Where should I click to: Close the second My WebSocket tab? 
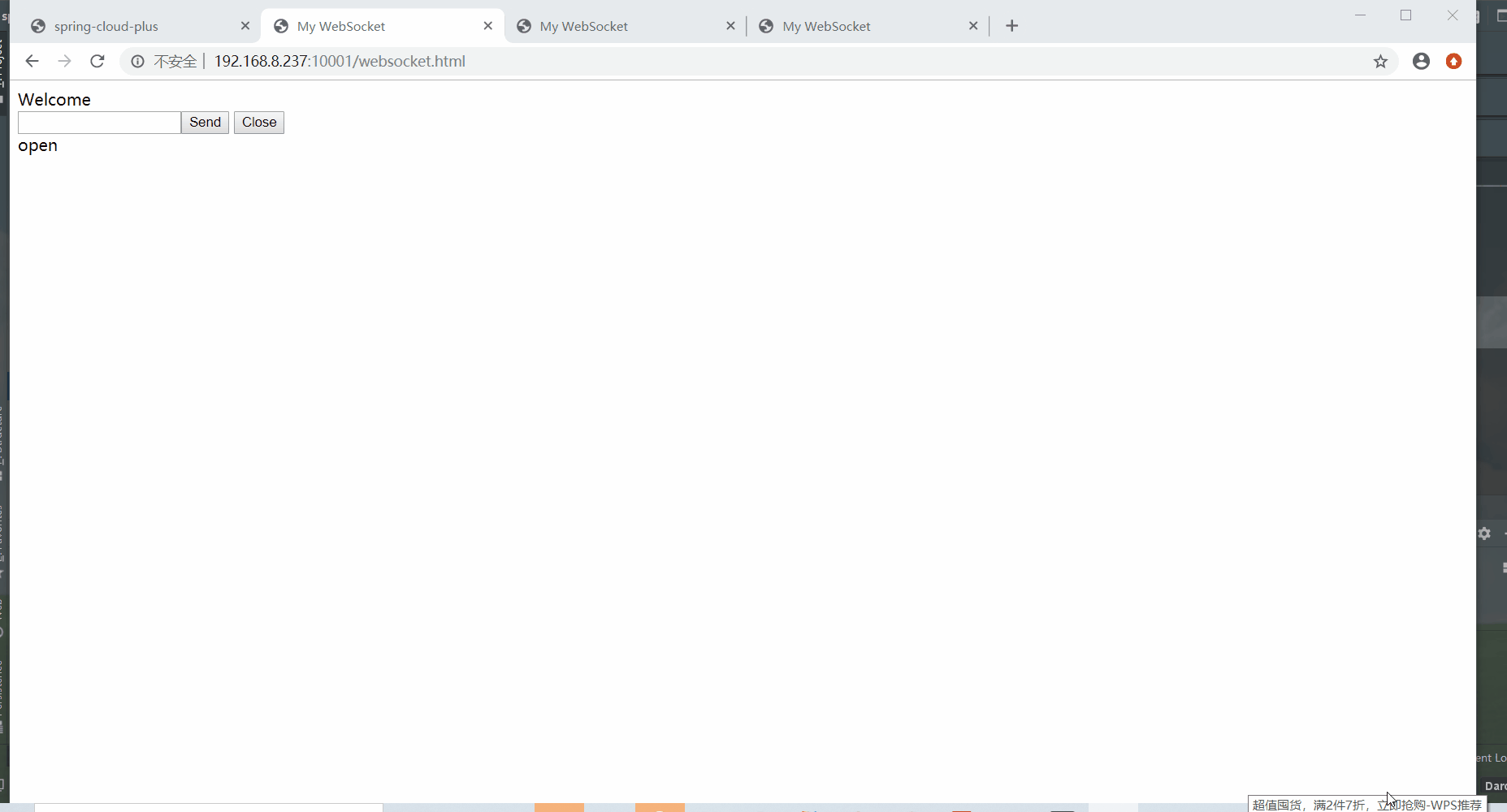pos(730,26)
